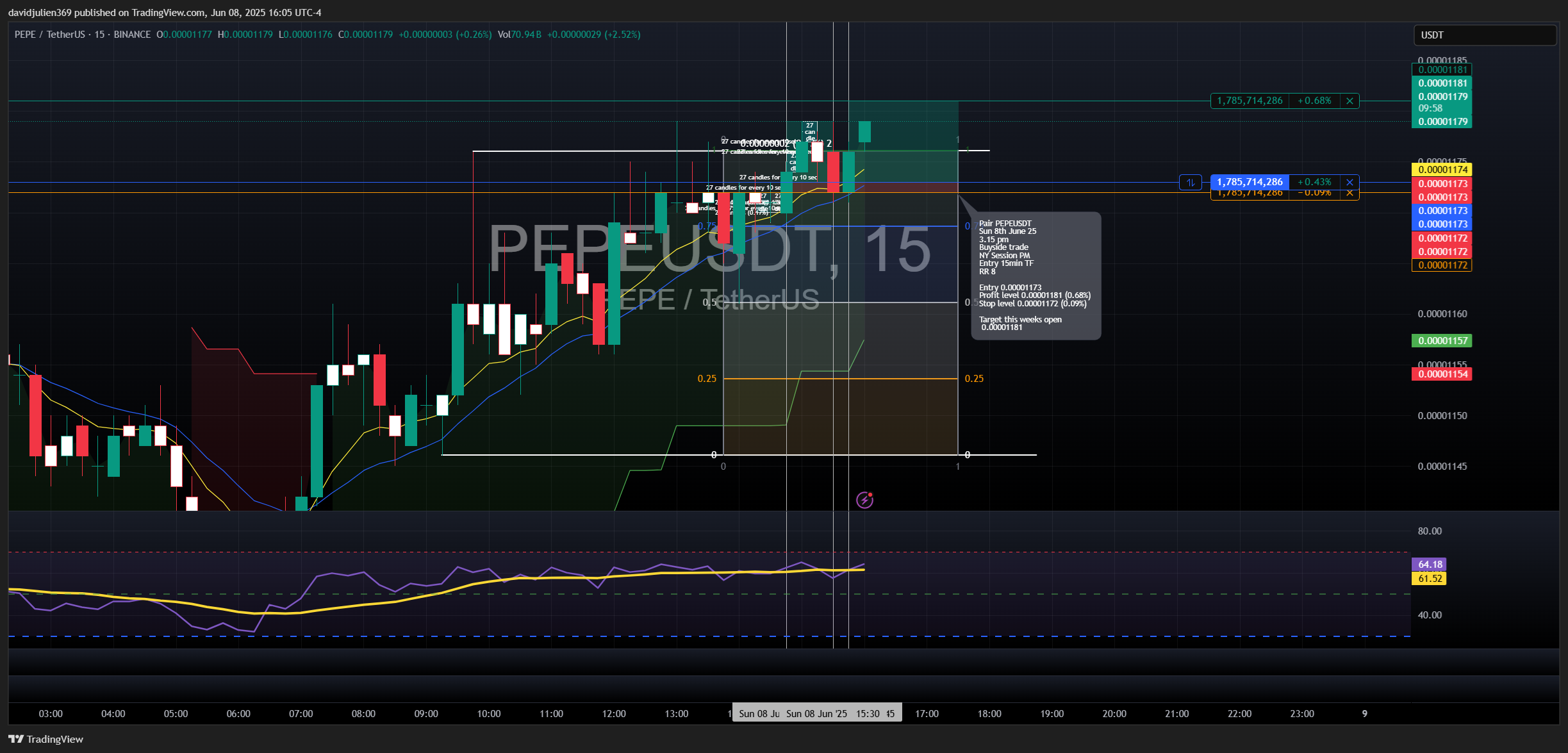The image size is (1568, 753).
Task: Click the yellow 61.52 RSI average label
Action: (x=1430, y=579)
